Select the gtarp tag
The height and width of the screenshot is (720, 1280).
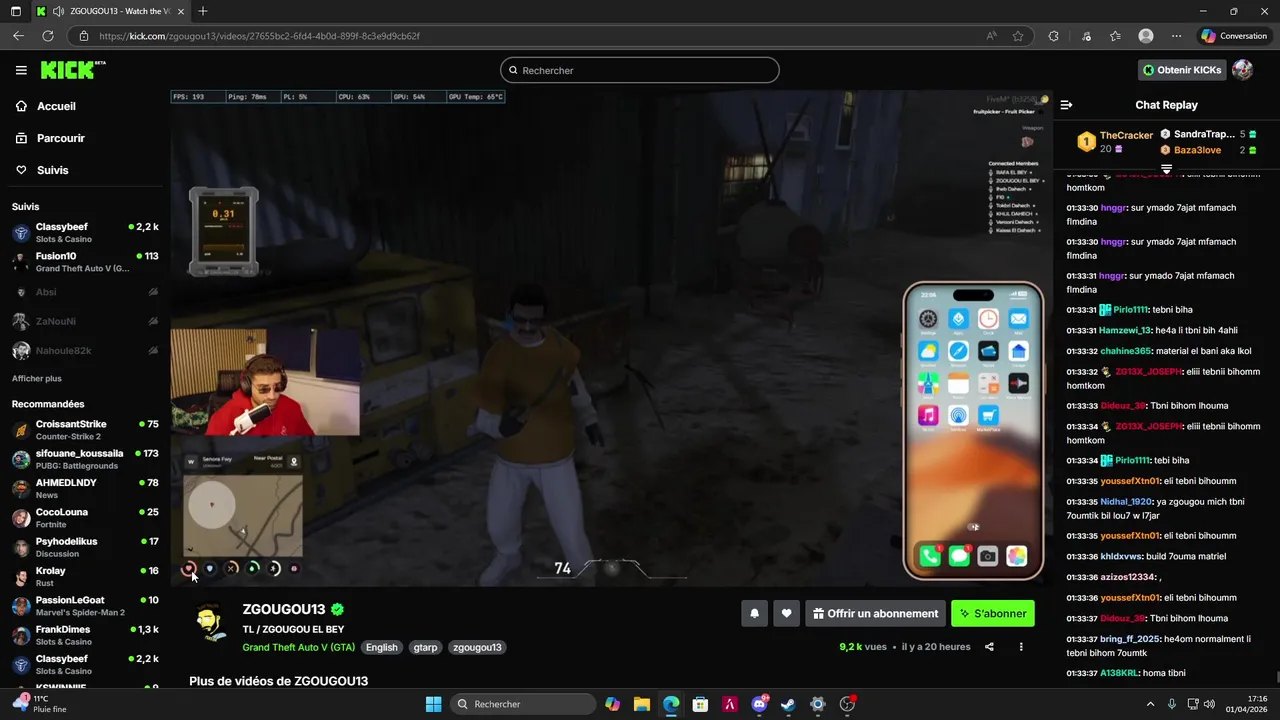(x=425, y=647)
